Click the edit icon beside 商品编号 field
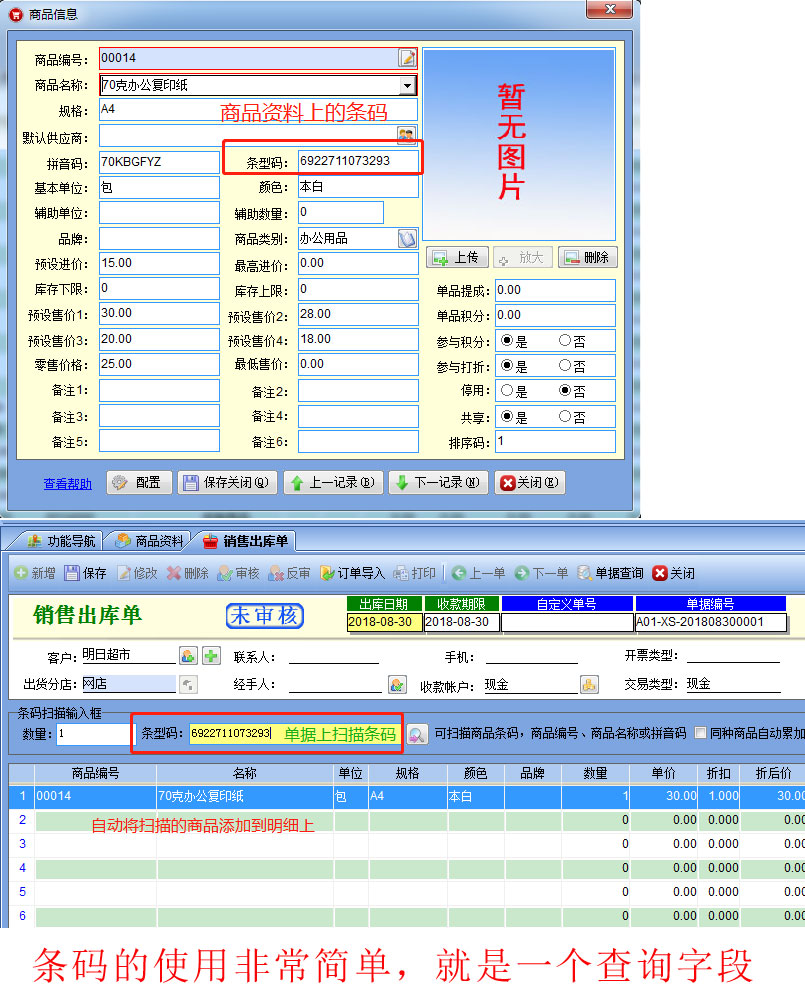The width and height of the screenshot is (805, 1000). pos(407,58)
